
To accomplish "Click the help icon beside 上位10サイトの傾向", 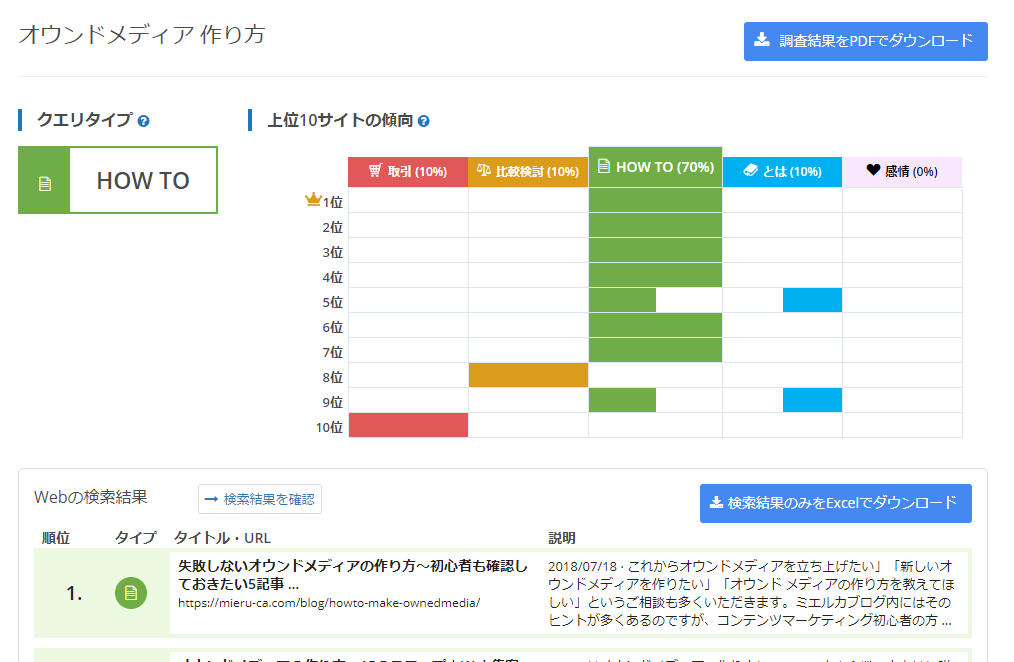I will (x=424, y=121).
